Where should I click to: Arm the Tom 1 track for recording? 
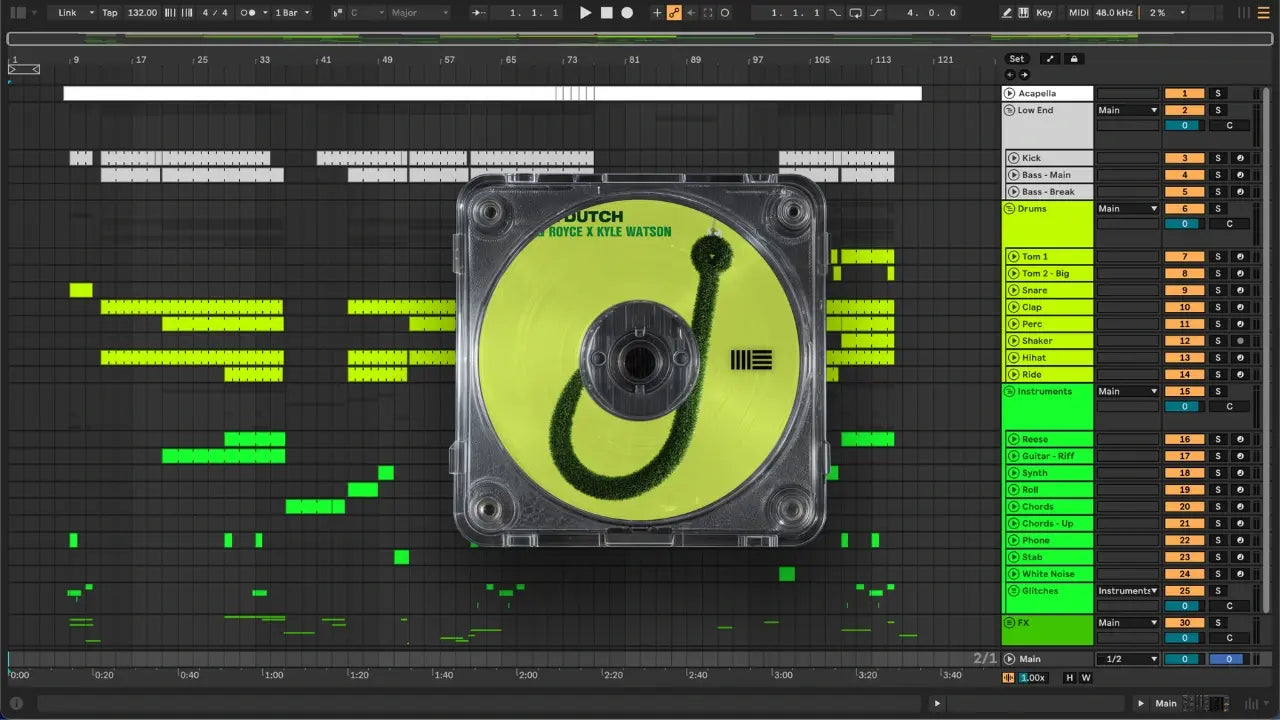pos(1240,257)
